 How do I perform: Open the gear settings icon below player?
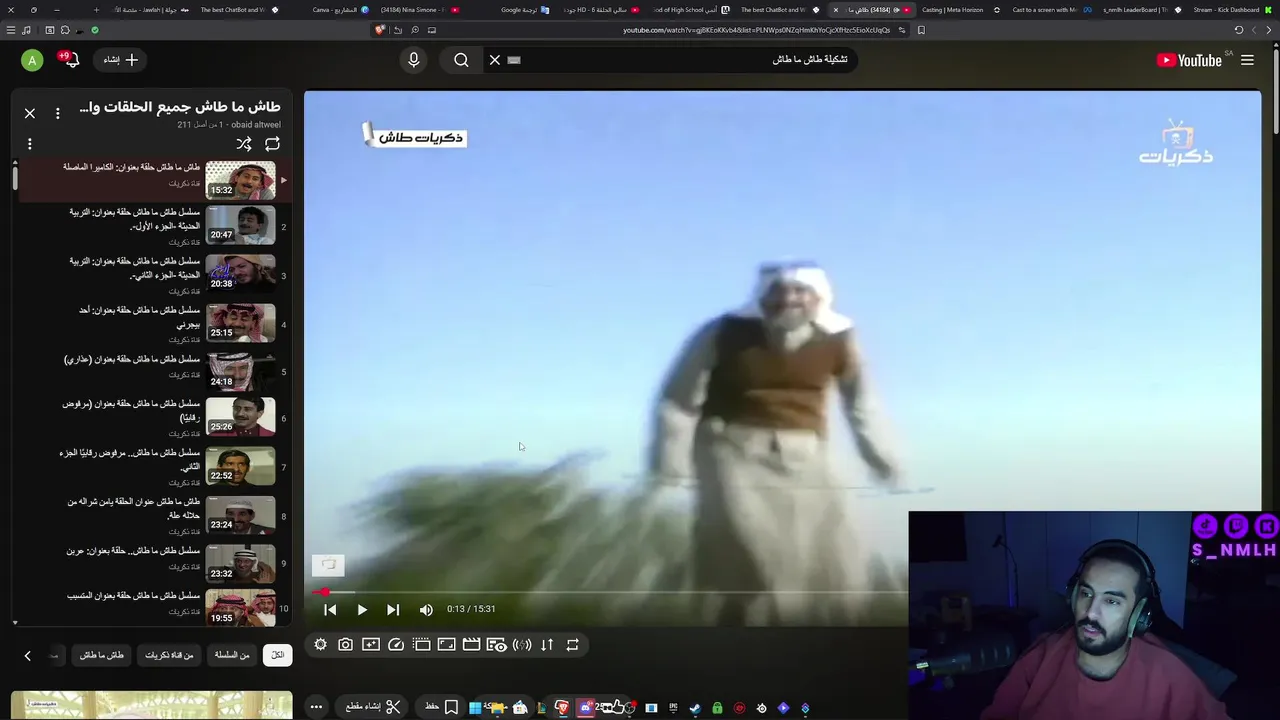320,645
